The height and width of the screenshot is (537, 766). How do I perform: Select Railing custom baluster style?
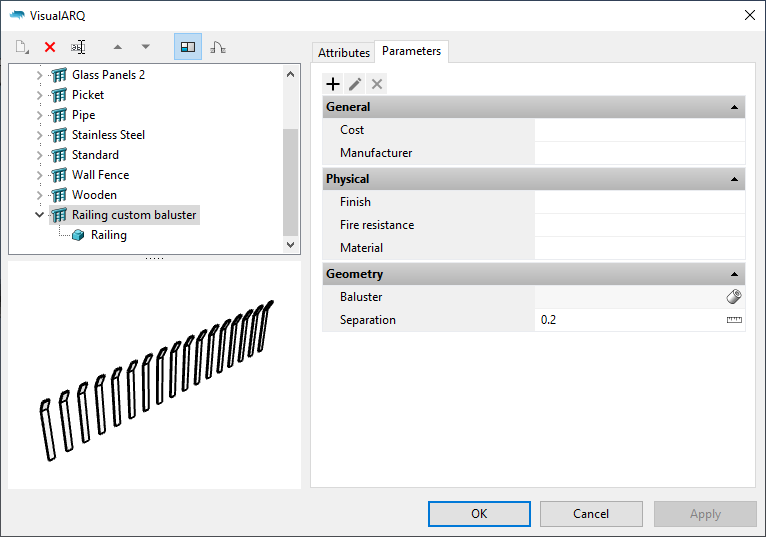click(134, 215)
